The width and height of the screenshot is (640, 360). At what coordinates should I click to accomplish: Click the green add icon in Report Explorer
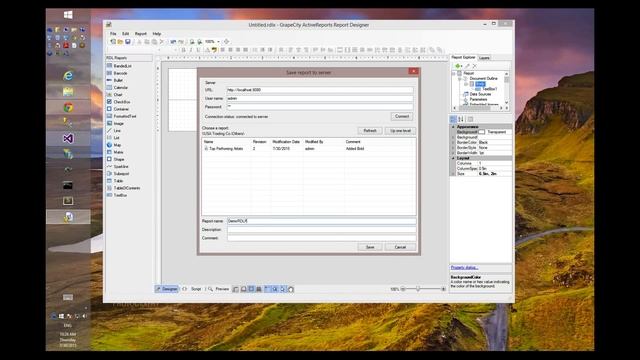point(458,66)
